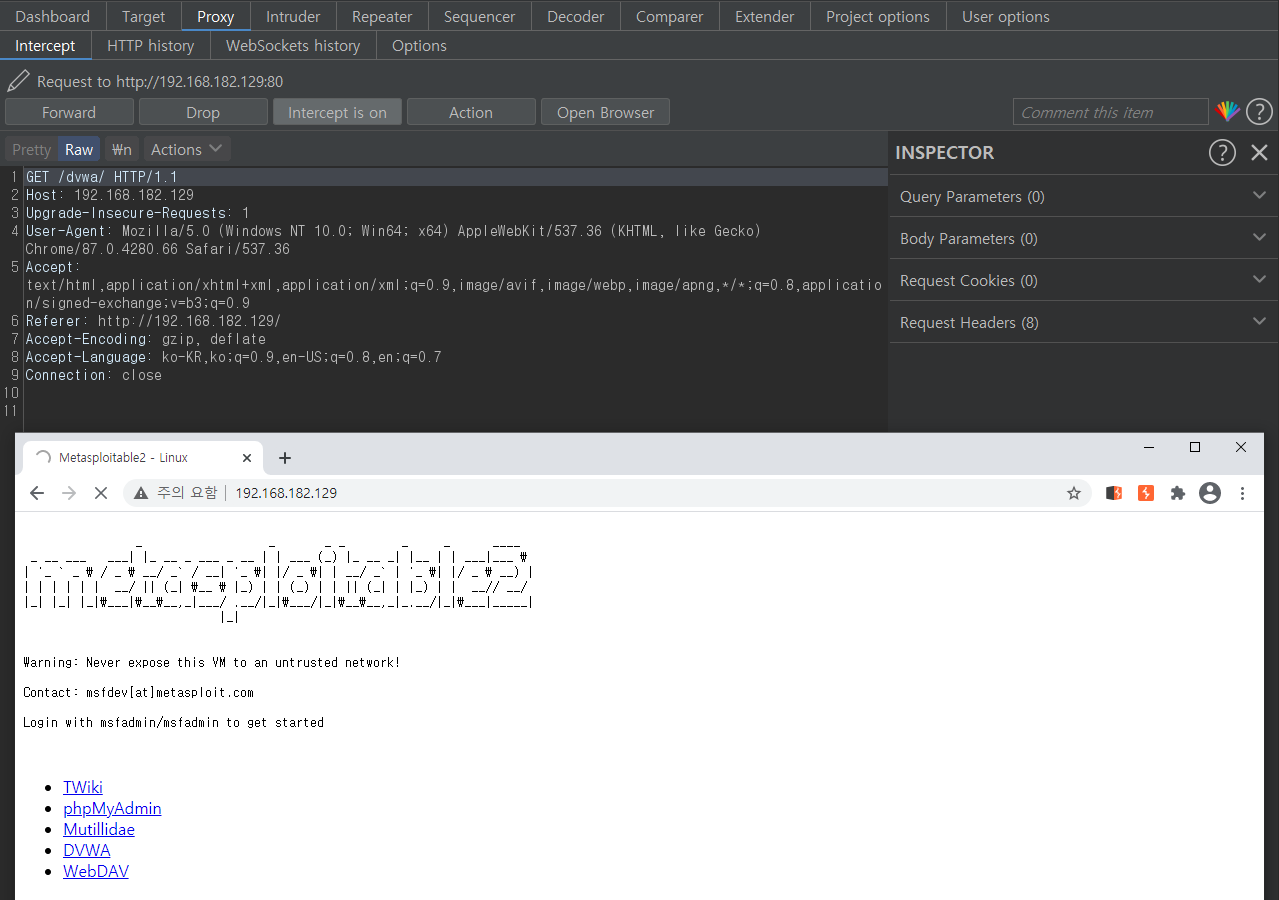The height and width of the screenshot is (900, 1279).
Task: Select the Proxy tab
Action: (215, 16)
